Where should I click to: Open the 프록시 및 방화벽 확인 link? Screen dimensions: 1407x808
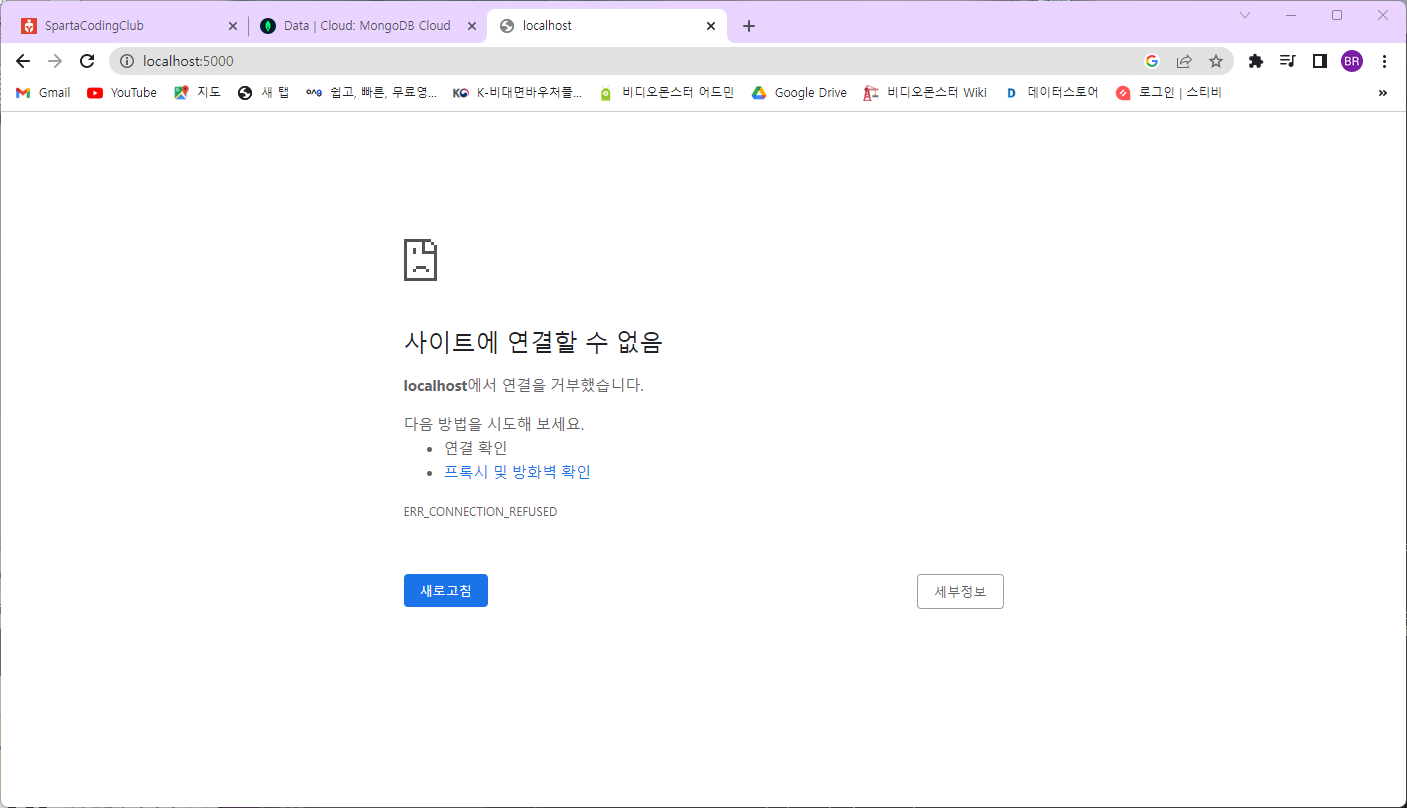point(517,472)
